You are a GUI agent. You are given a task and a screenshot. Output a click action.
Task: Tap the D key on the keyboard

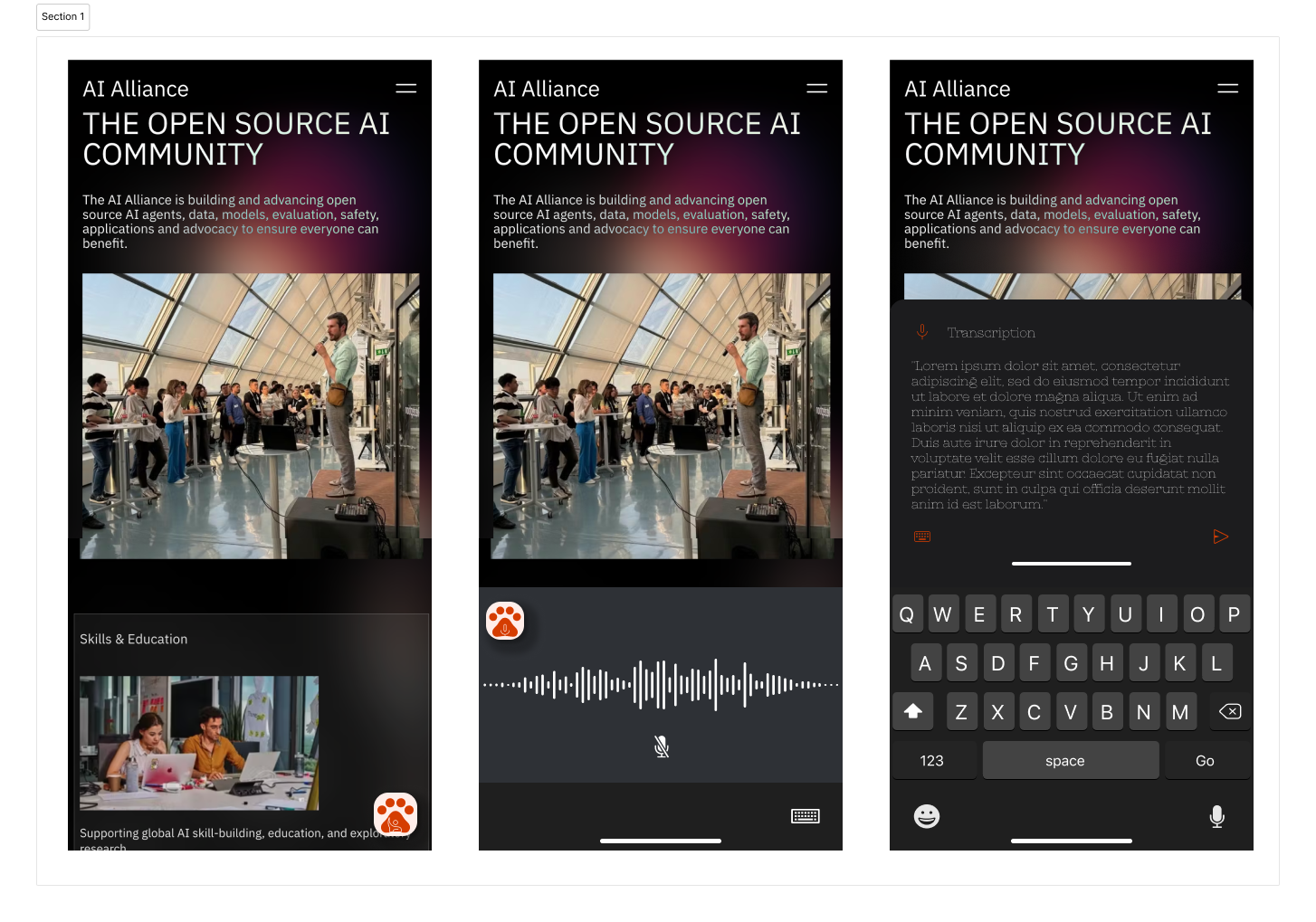coord(997,663)
